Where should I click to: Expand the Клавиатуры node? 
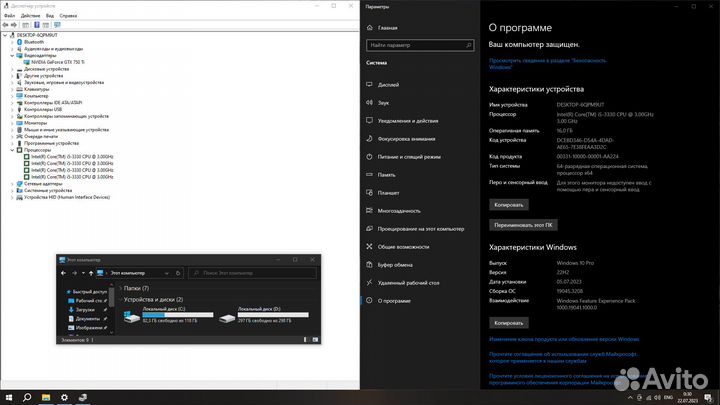point(12,89)
